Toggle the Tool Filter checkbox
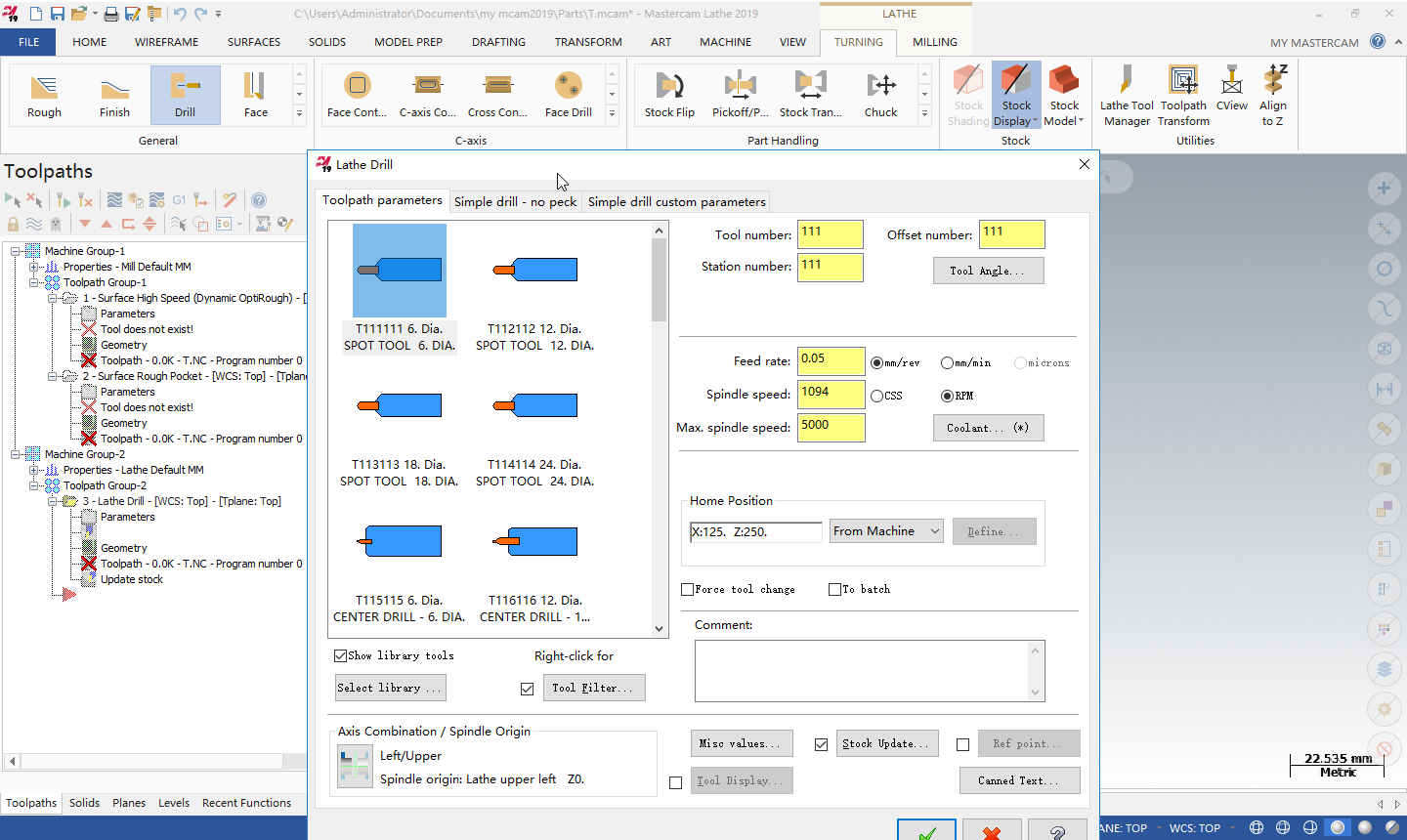 pos(527,689)
